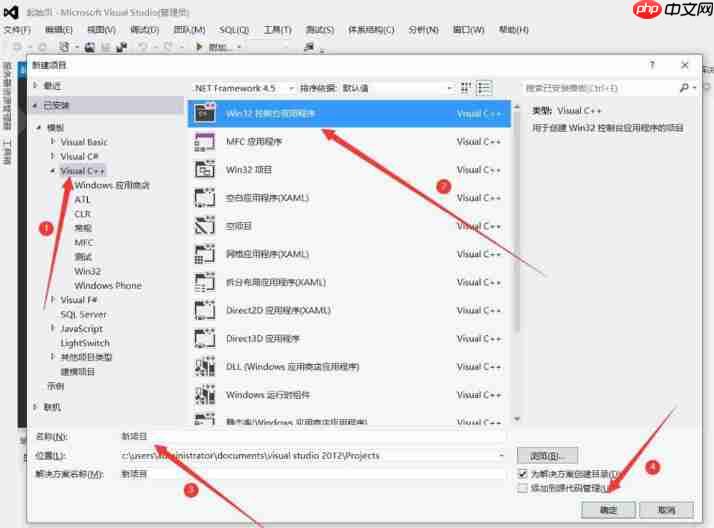714x528 pixels.
Task: Open the 体系结构(C) menu
Action: 371,30
